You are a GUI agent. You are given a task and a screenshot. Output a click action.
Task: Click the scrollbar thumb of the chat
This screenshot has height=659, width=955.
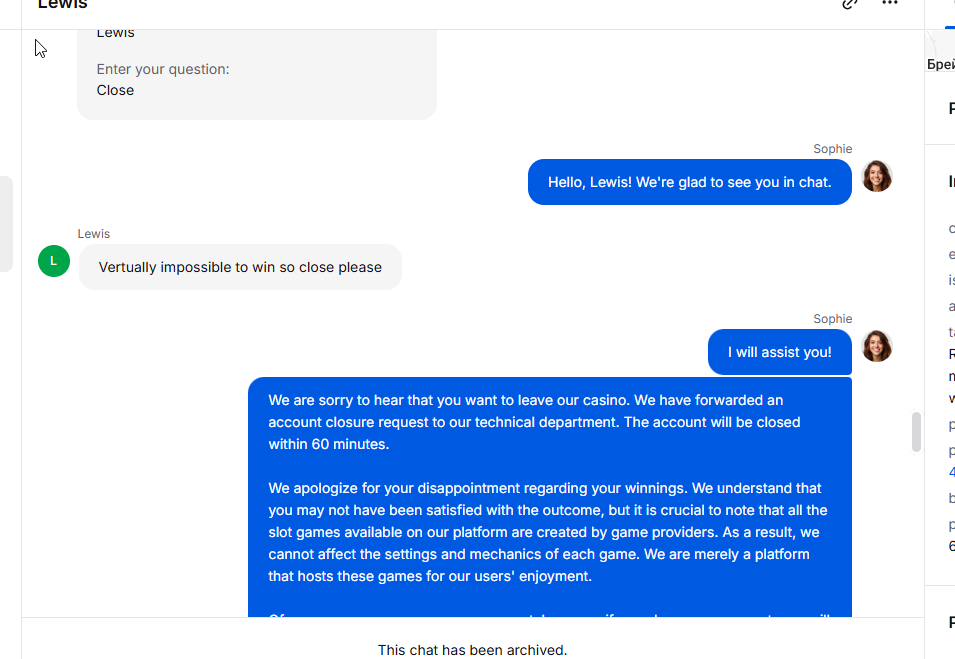point(916,432)
